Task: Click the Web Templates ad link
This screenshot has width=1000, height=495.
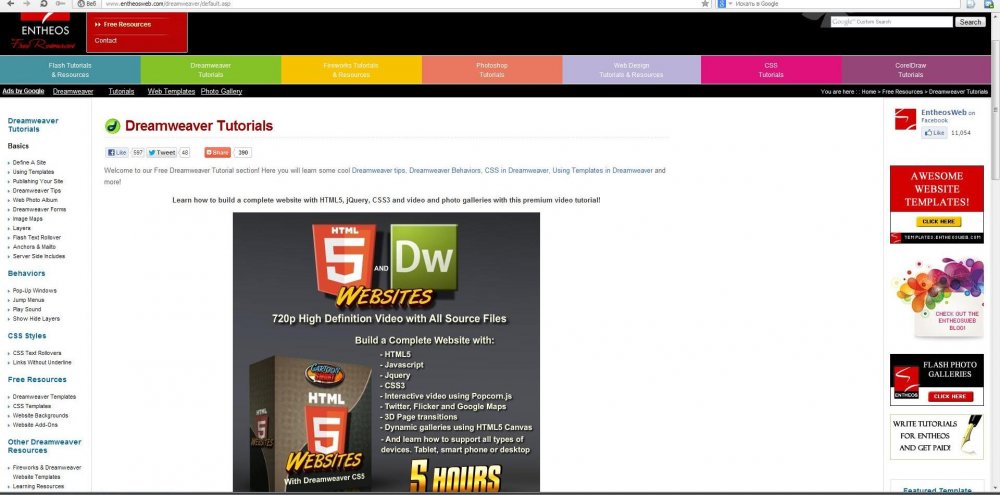Action: (x=171, y=91)
